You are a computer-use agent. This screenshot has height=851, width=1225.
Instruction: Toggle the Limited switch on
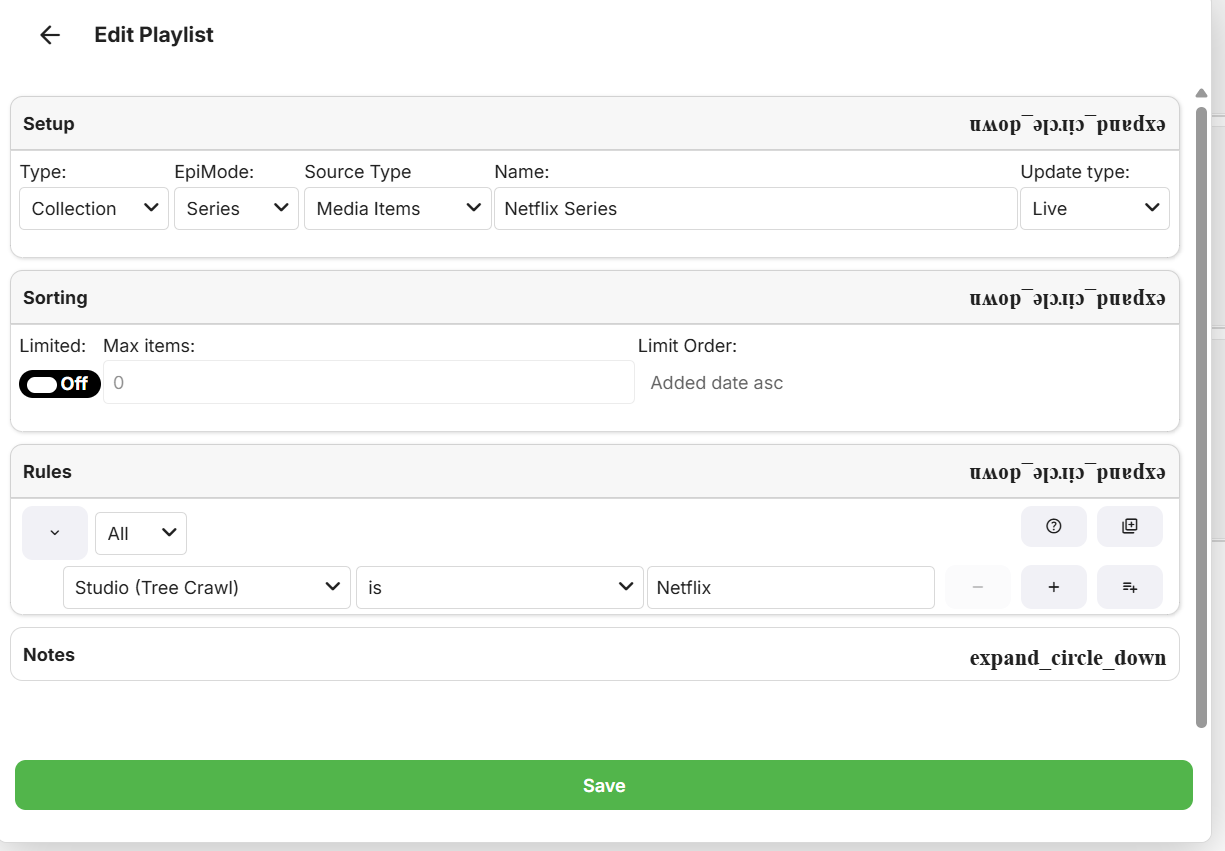pyautogui.click(x=59, y=383)
